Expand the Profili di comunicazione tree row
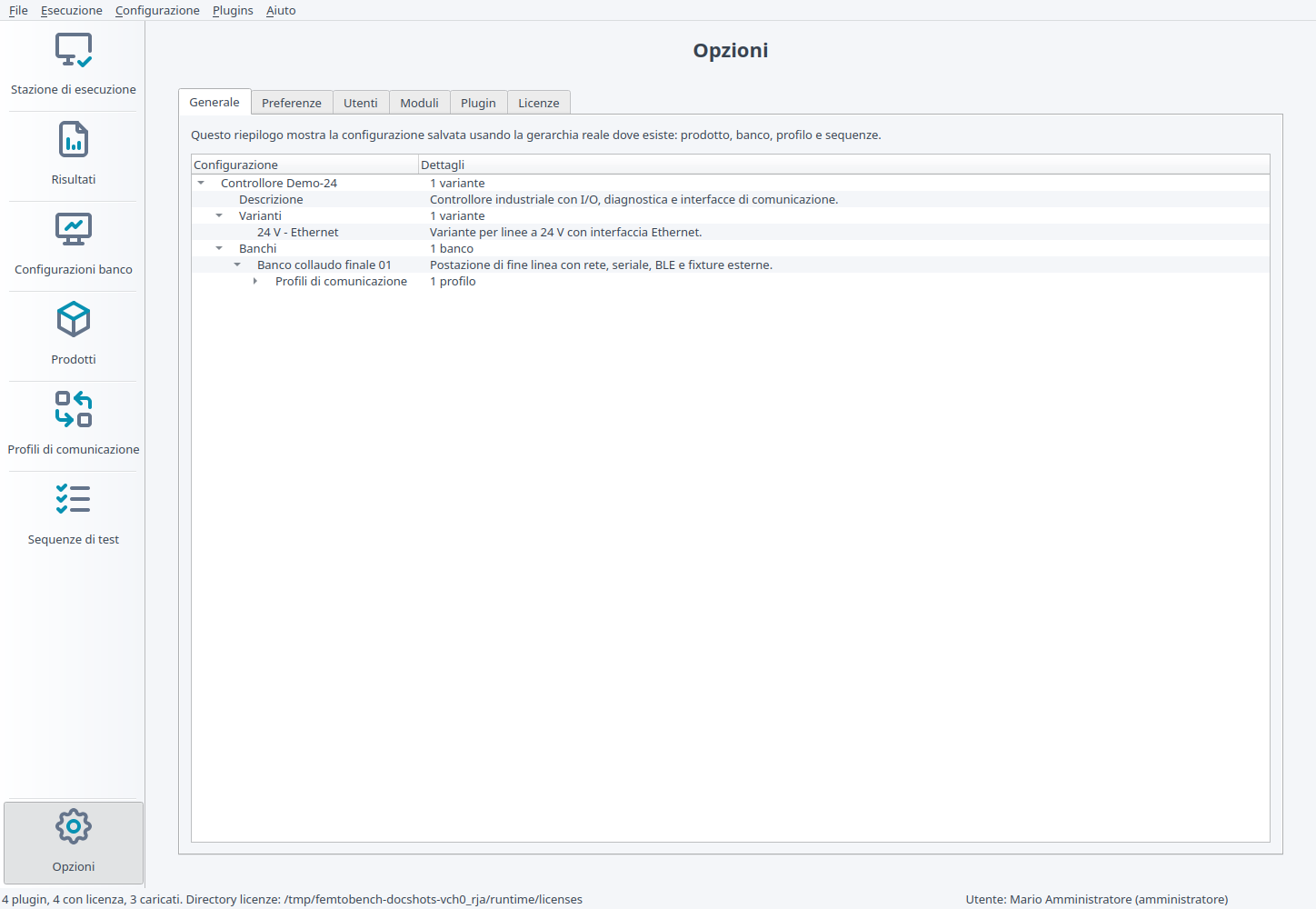The height and width of the screenshot is (909, 1316). coord(255,281)
